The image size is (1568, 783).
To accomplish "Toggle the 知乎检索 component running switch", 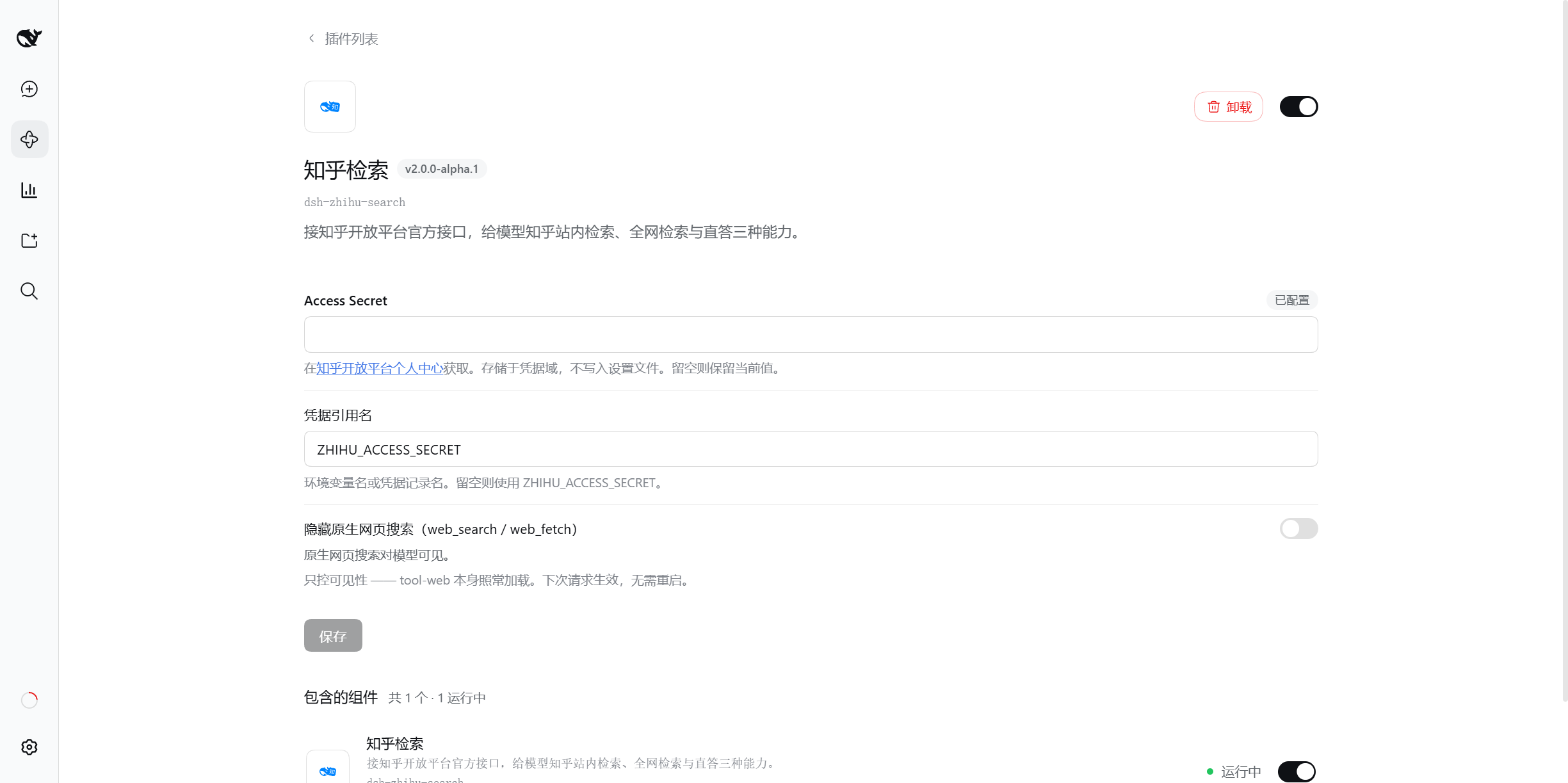I will coord(1297,771).
